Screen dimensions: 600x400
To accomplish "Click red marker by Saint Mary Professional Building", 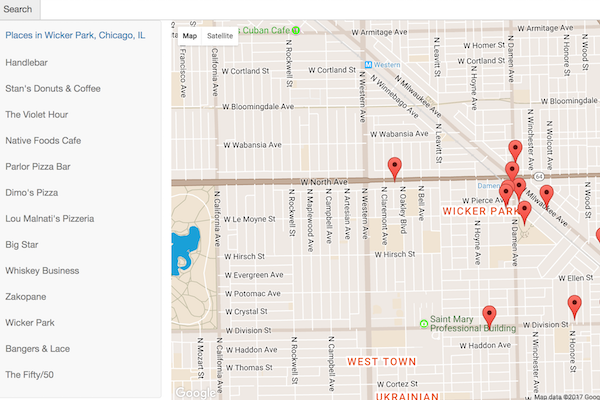I will [489, 317].
